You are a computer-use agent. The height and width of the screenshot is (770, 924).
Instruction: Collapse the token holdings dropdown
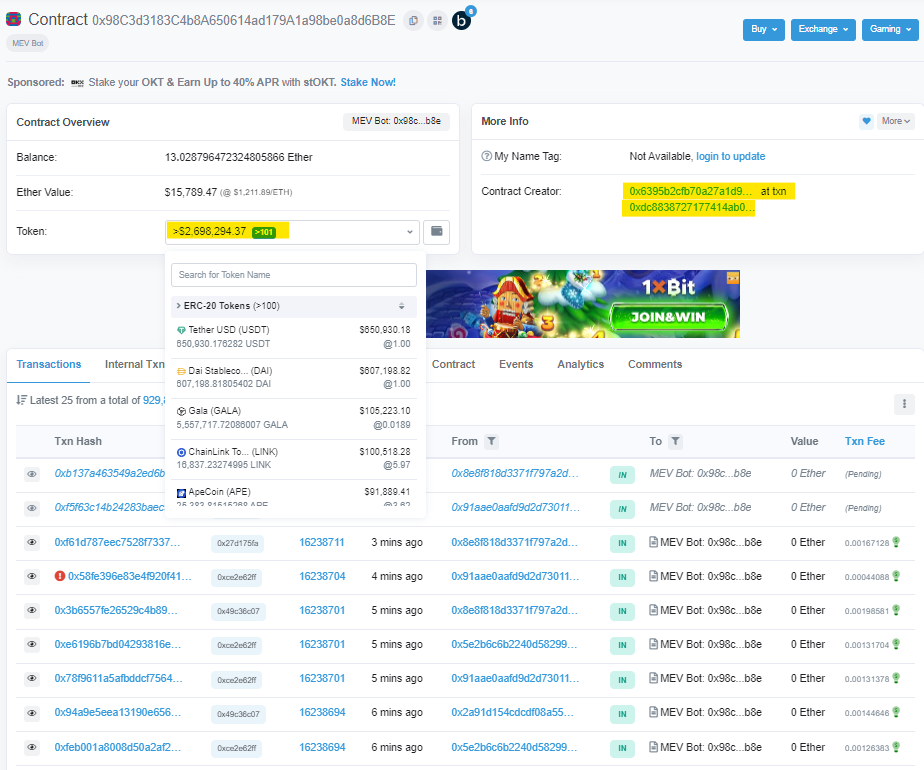coord(292,232)
